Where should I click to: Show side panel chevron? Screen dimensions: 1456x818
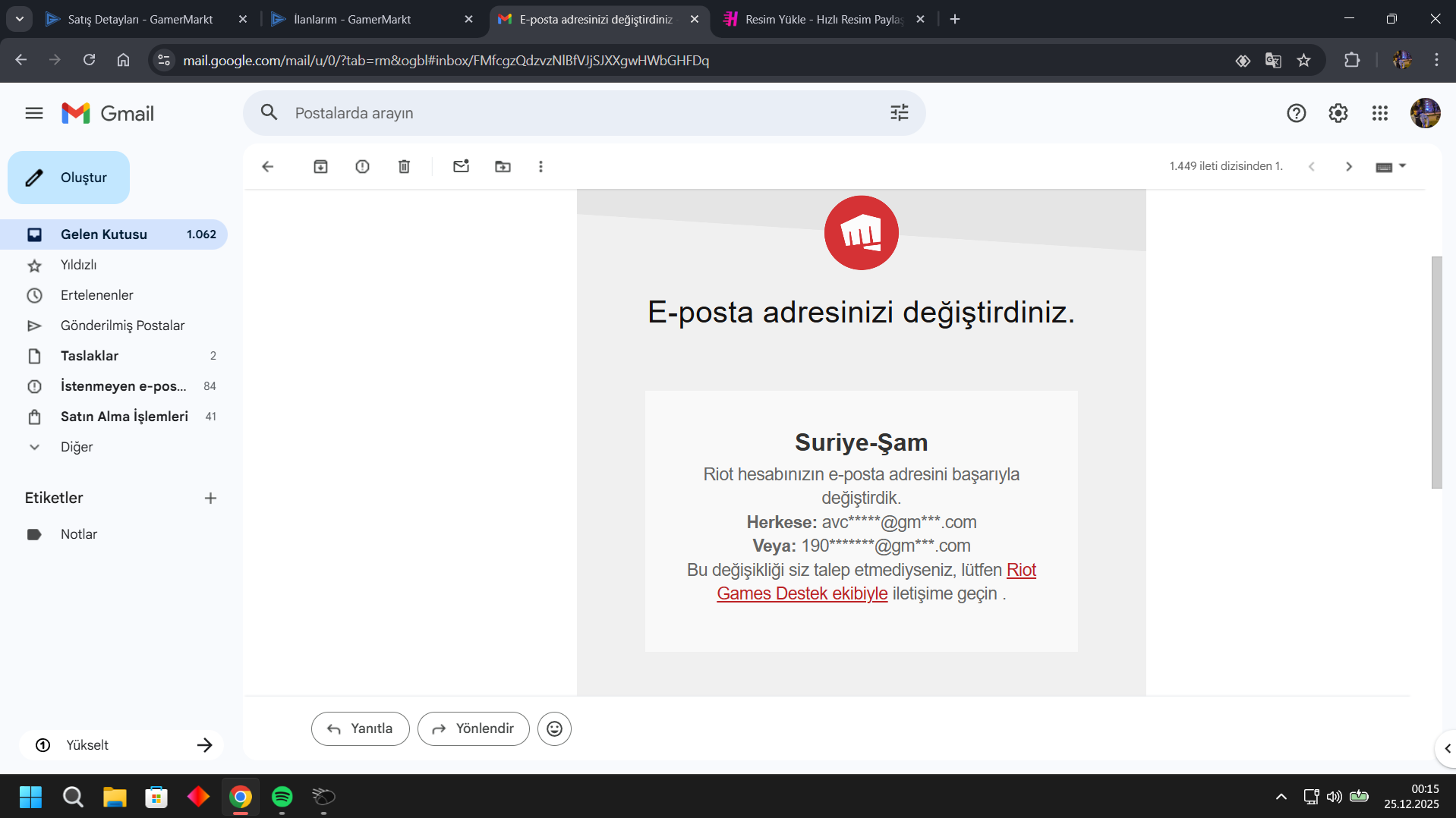pos(1447,748)
